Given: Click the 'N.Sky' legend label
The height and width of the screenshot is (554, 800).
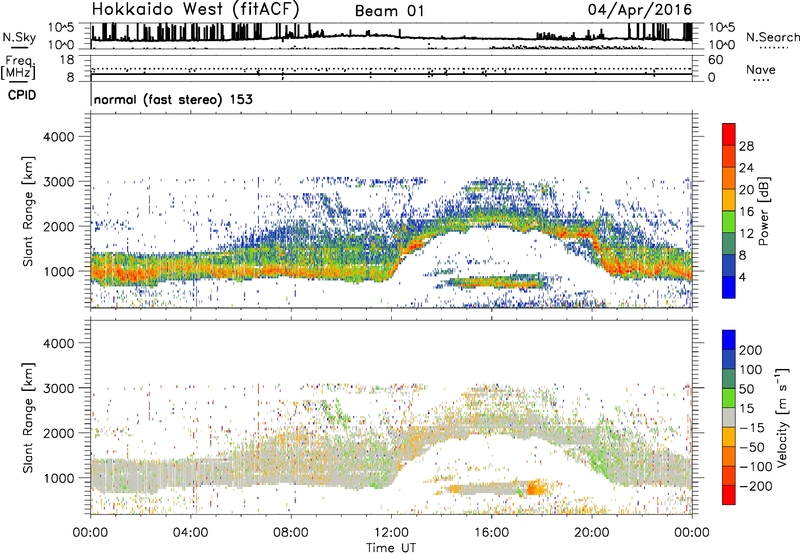Looking at the screenshot, I should [19, 37].
